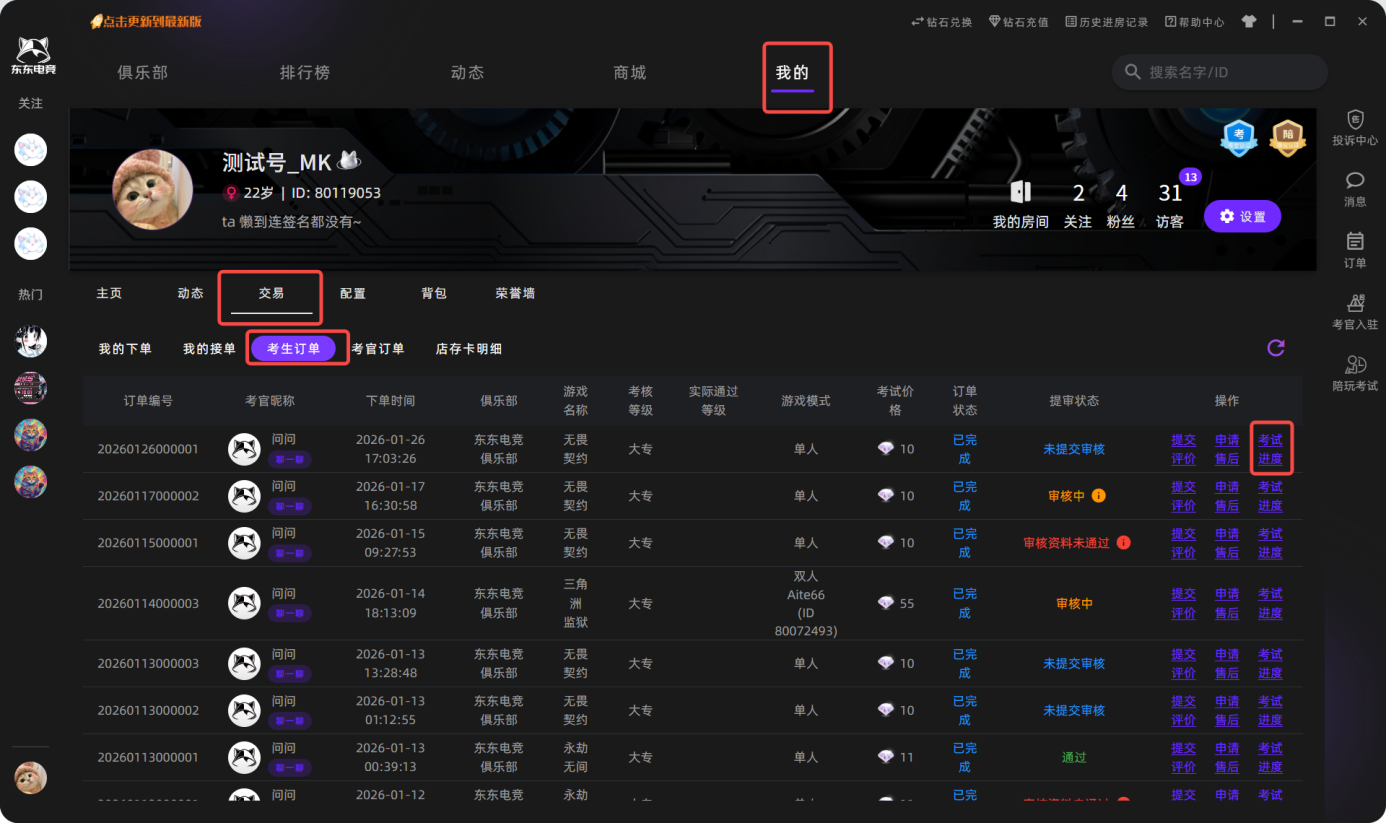
Task: Open 库存卡明细
Action: pos(469,349)
